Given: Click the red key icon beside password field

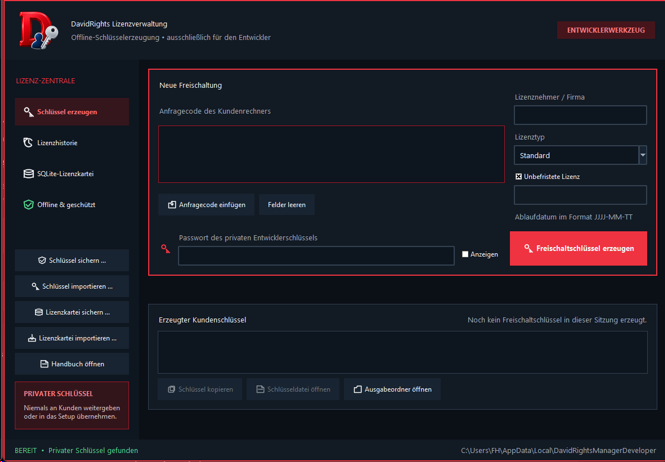Looking at the screenshot, I should coord(165,249).
